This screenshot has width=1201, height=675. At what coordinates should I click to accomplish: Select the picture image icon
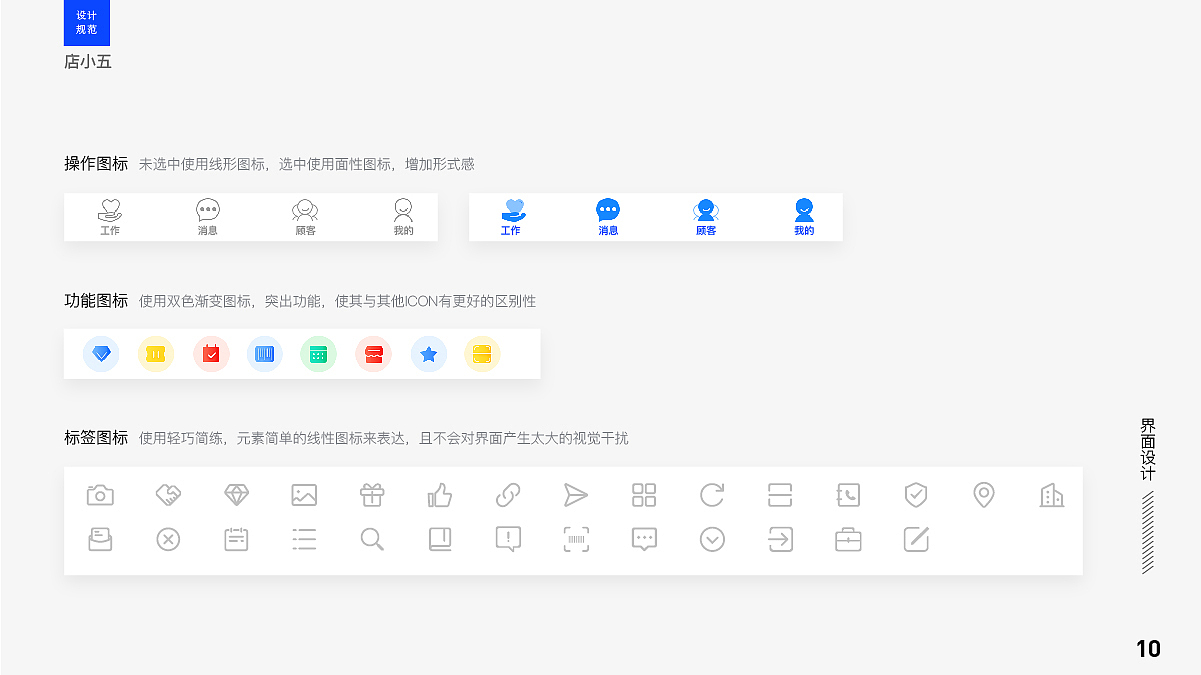(x=304, y=495)
